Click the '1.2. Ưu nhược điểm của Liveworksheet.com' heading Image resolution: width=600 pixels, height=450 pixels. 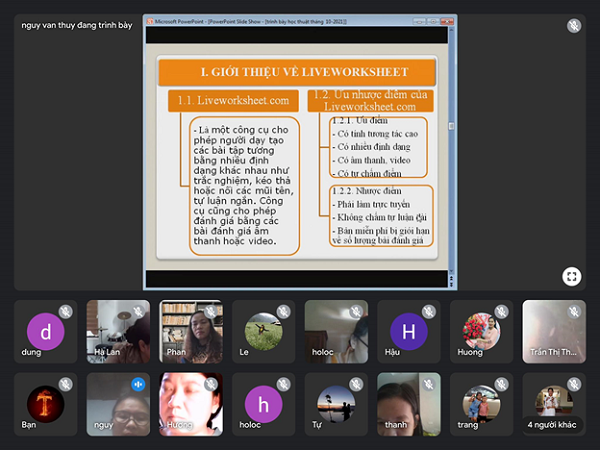click(x=370, y=101)
